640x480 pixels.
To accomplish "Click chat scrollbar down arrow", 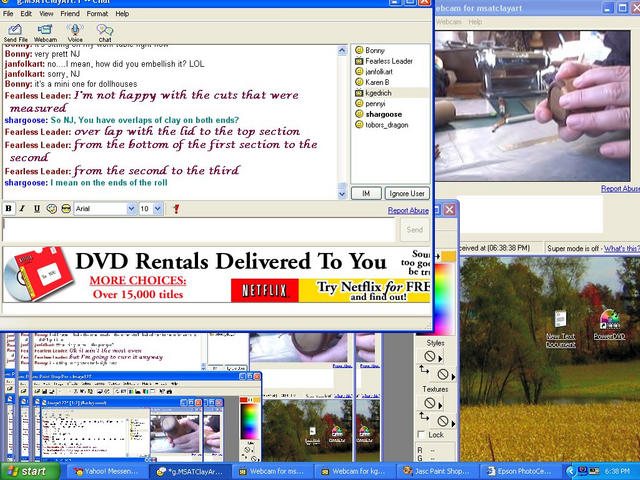I will click(x=342, y=194).
